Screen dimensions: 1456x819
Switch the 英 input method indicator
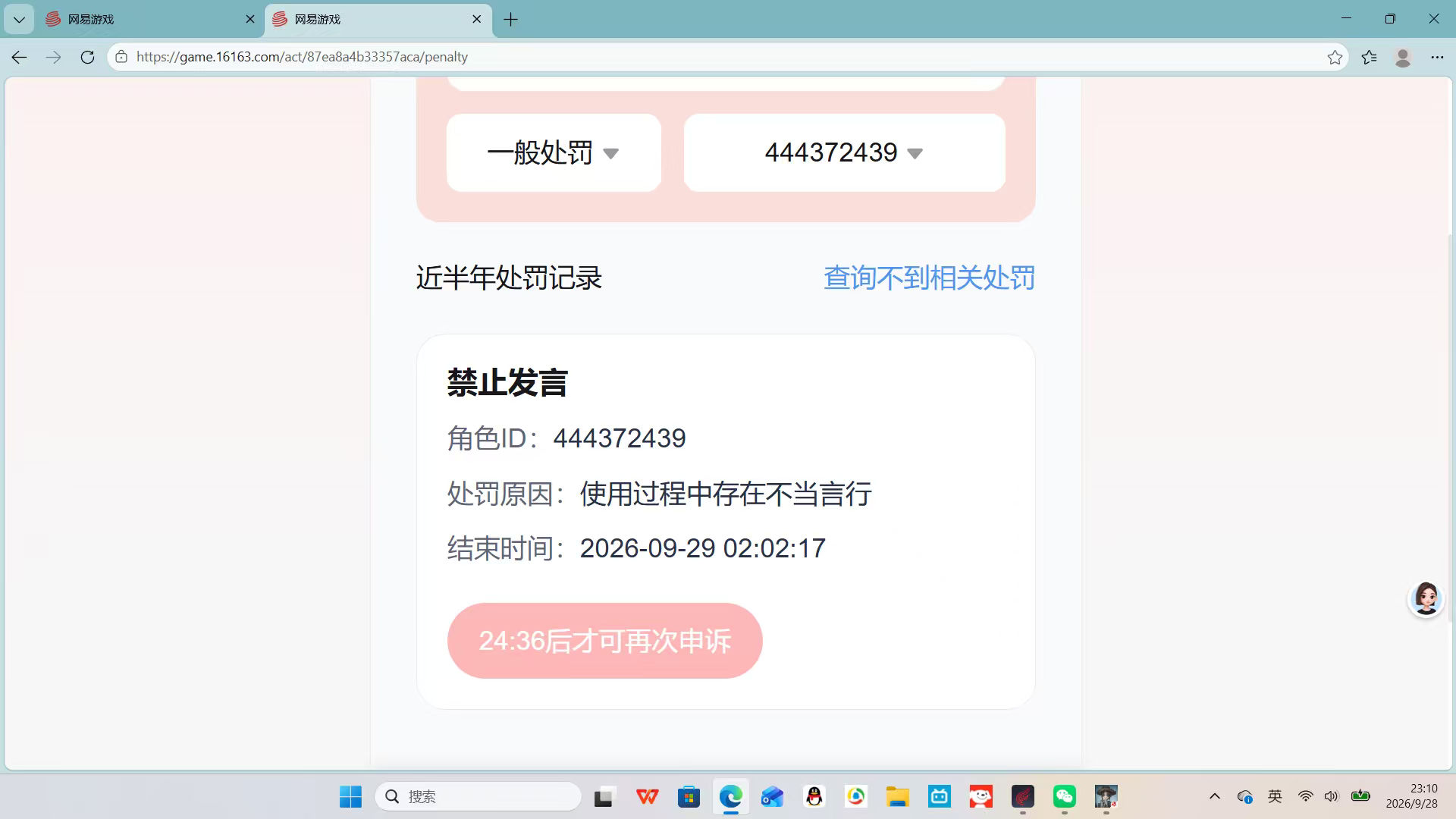coord(1275,796)
